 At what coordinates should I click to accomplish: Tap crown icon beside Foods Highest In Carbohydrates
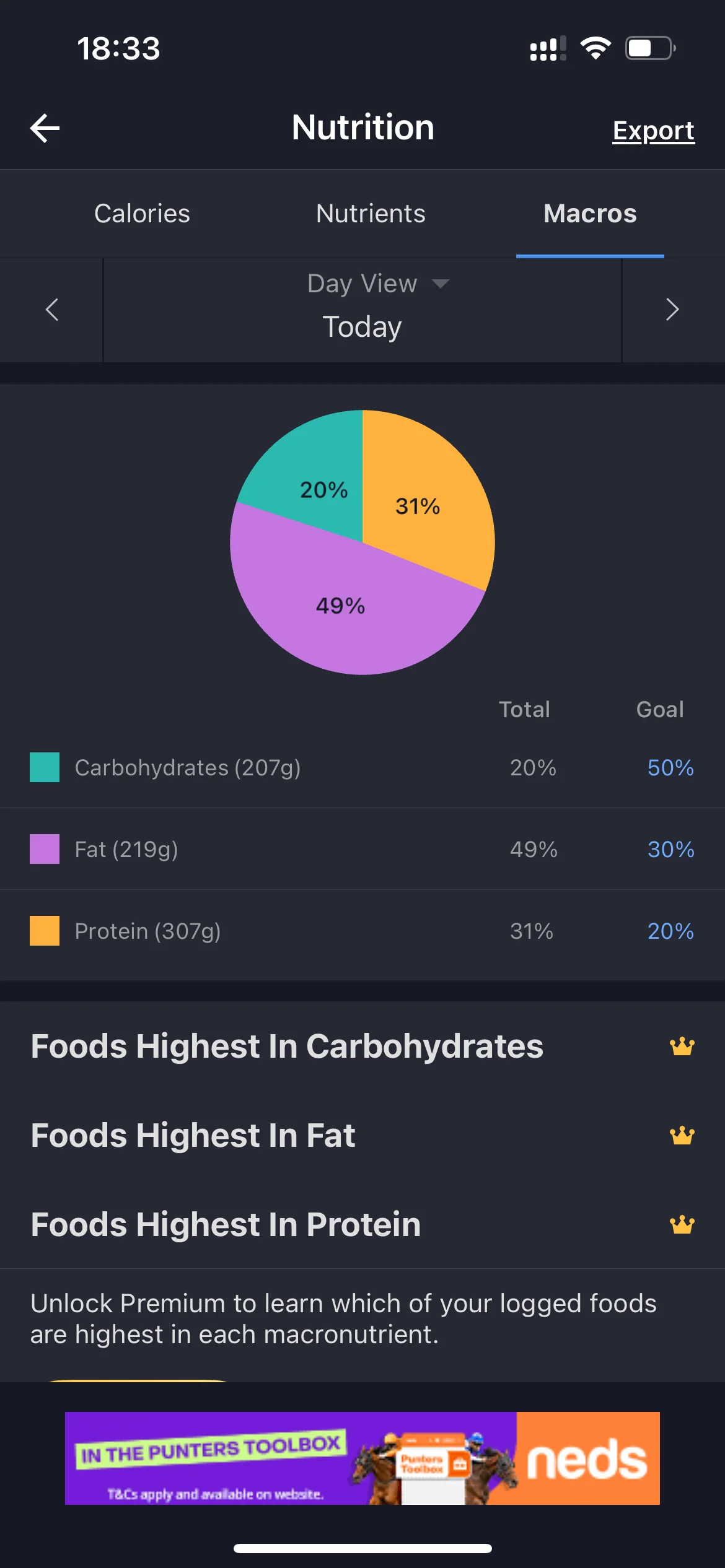pos(682,1047)
